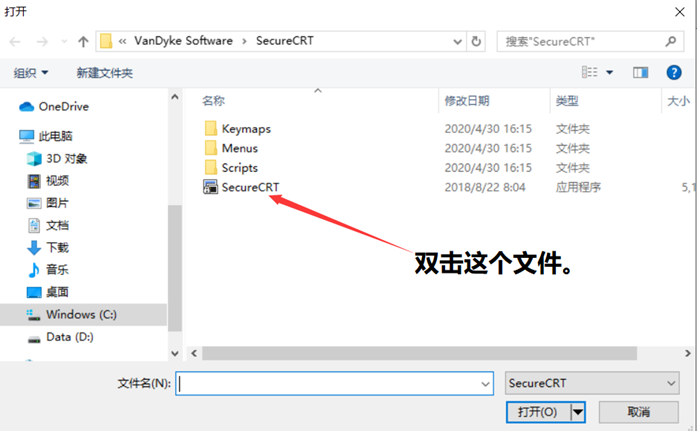
Task: Select the Keymaps modified date cell
Action: 488,128
